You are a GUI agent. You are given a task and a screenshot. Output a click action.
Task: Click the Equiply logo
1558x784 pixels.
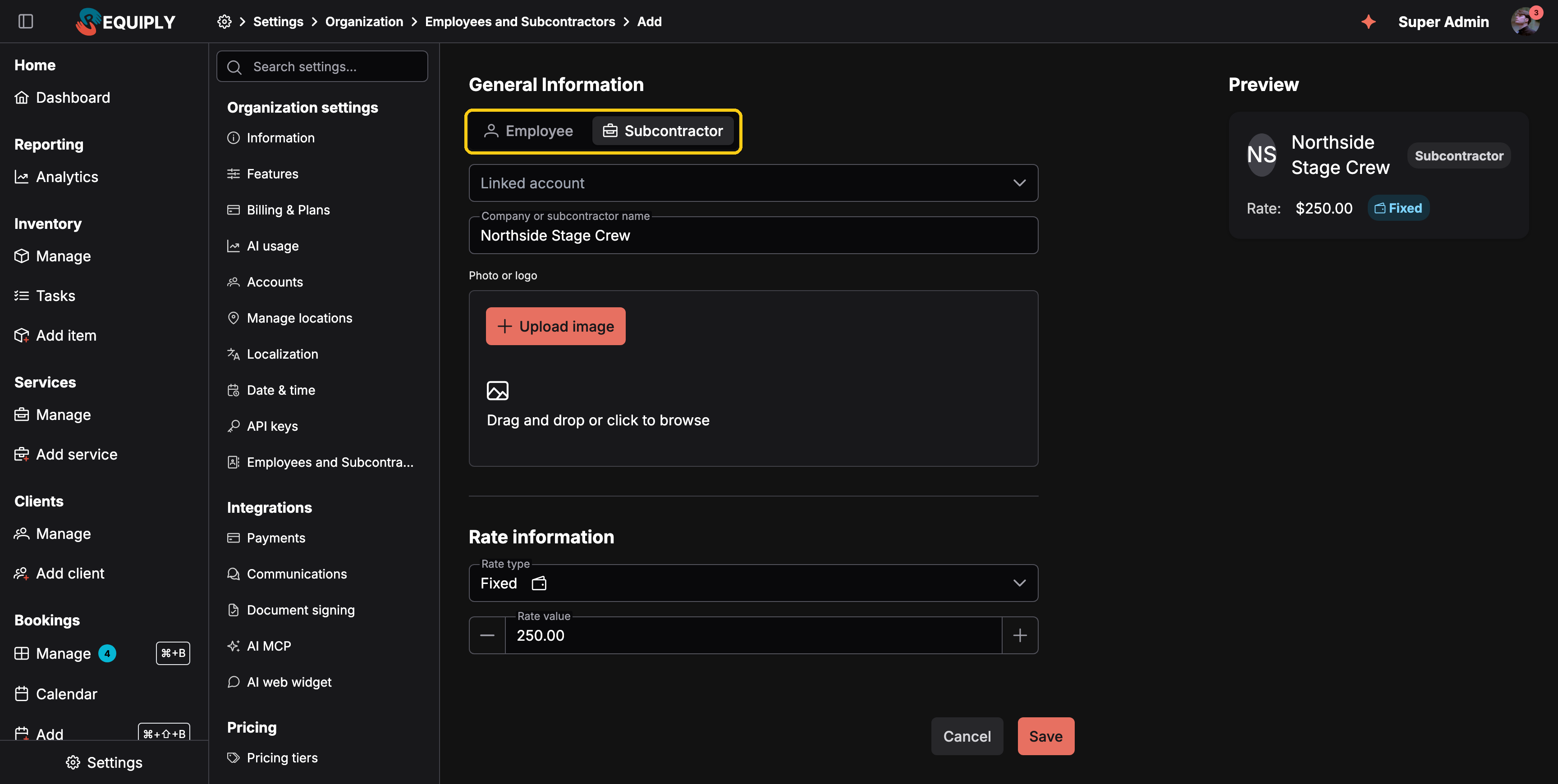pos(126,22)
